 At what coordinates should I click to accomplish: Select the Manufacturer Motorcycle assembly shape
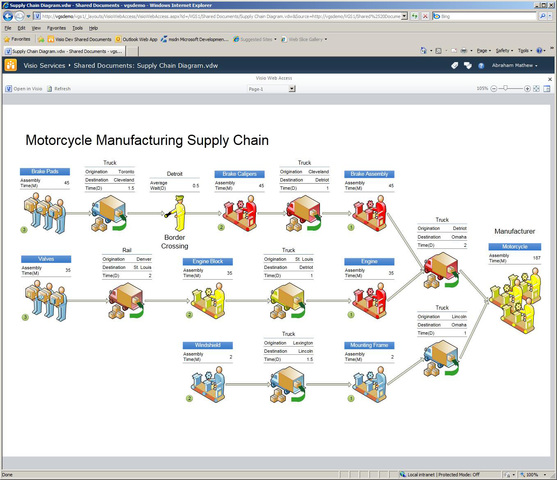coord(515,300)
